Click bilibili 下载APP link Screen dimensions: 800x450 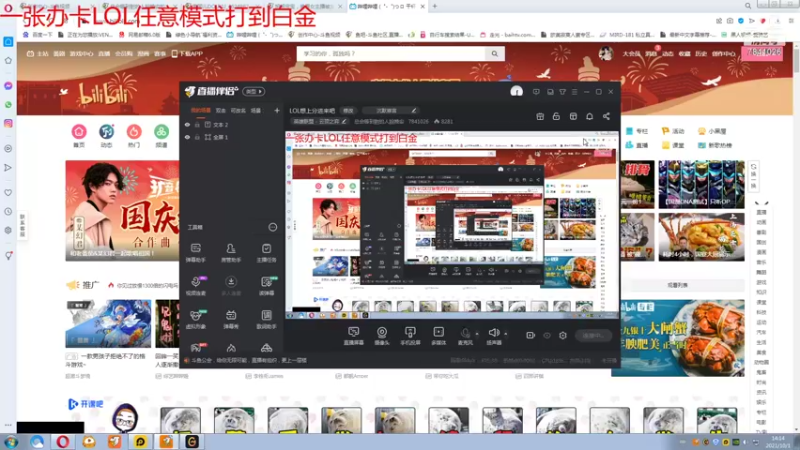pyautogui.click(x=187, y=54)
